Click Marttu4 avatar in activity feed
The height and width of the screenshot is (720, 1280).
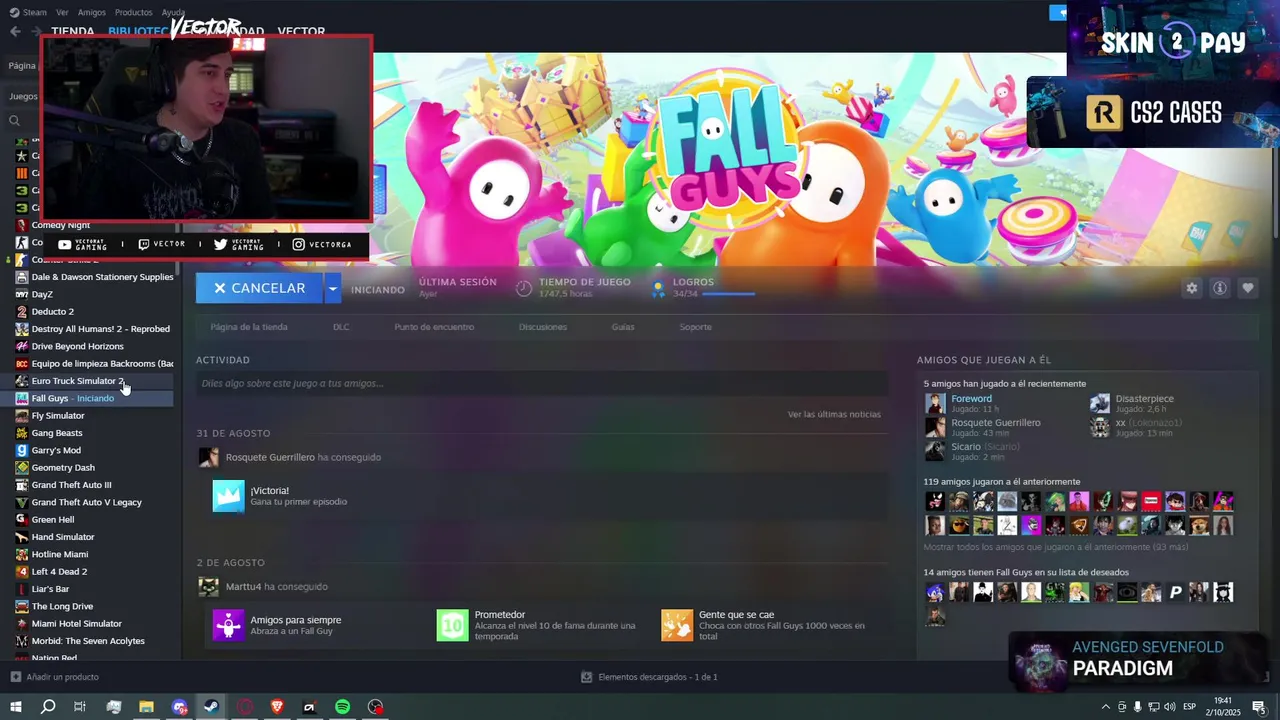208,587
